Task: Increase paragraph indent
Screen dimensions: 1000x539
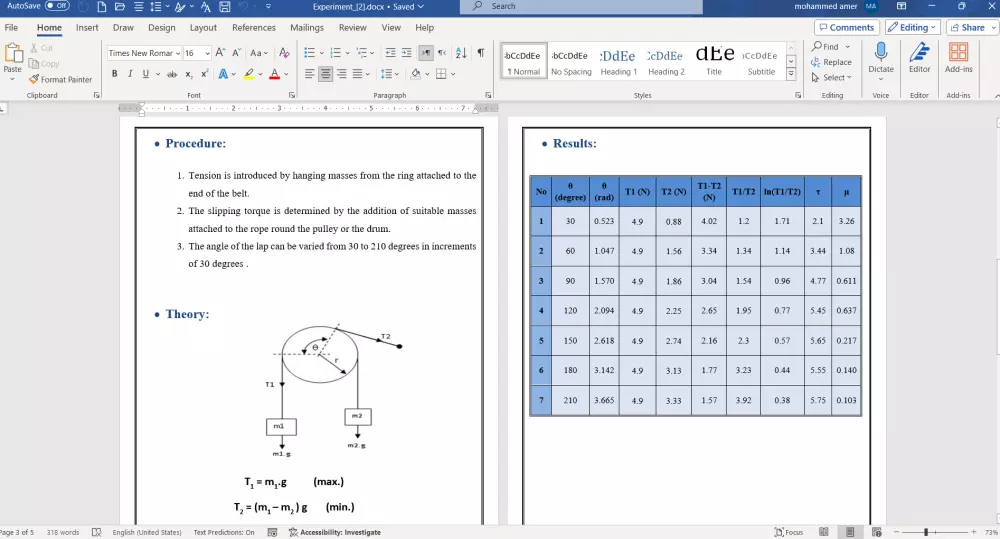Action: pos(406,53)
